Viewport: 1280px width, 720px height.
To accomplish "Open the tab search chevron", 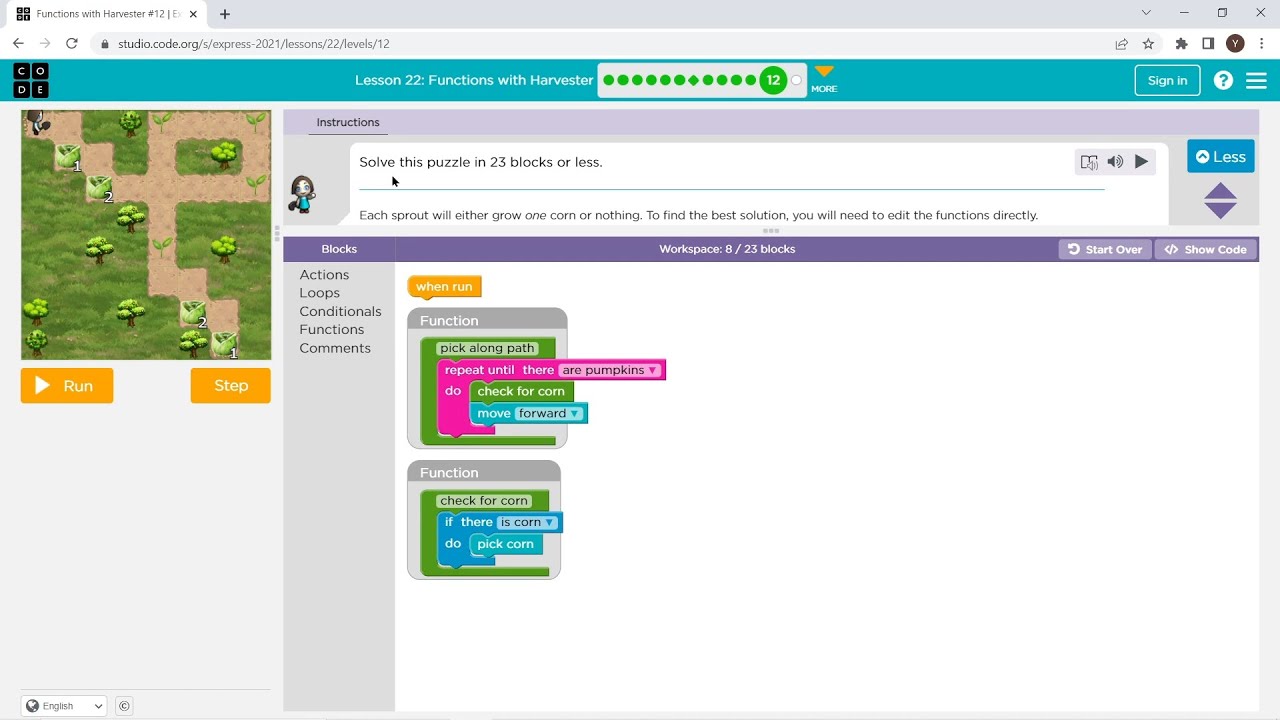I will pos(1146,13).
